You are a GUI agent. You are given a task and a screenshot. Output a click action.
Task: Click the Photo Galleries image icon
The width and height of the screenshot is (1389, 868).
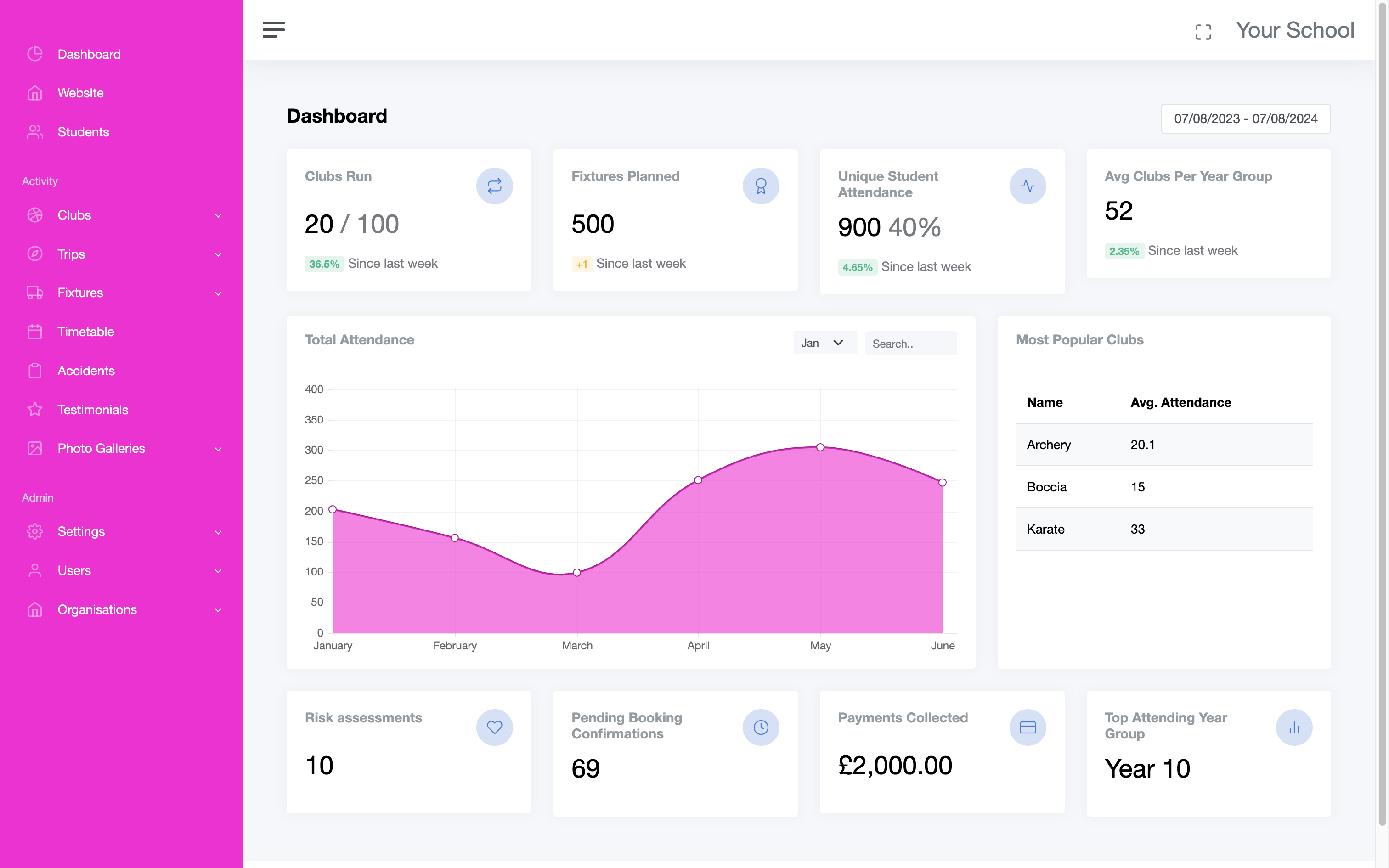(x=35, y=448)
